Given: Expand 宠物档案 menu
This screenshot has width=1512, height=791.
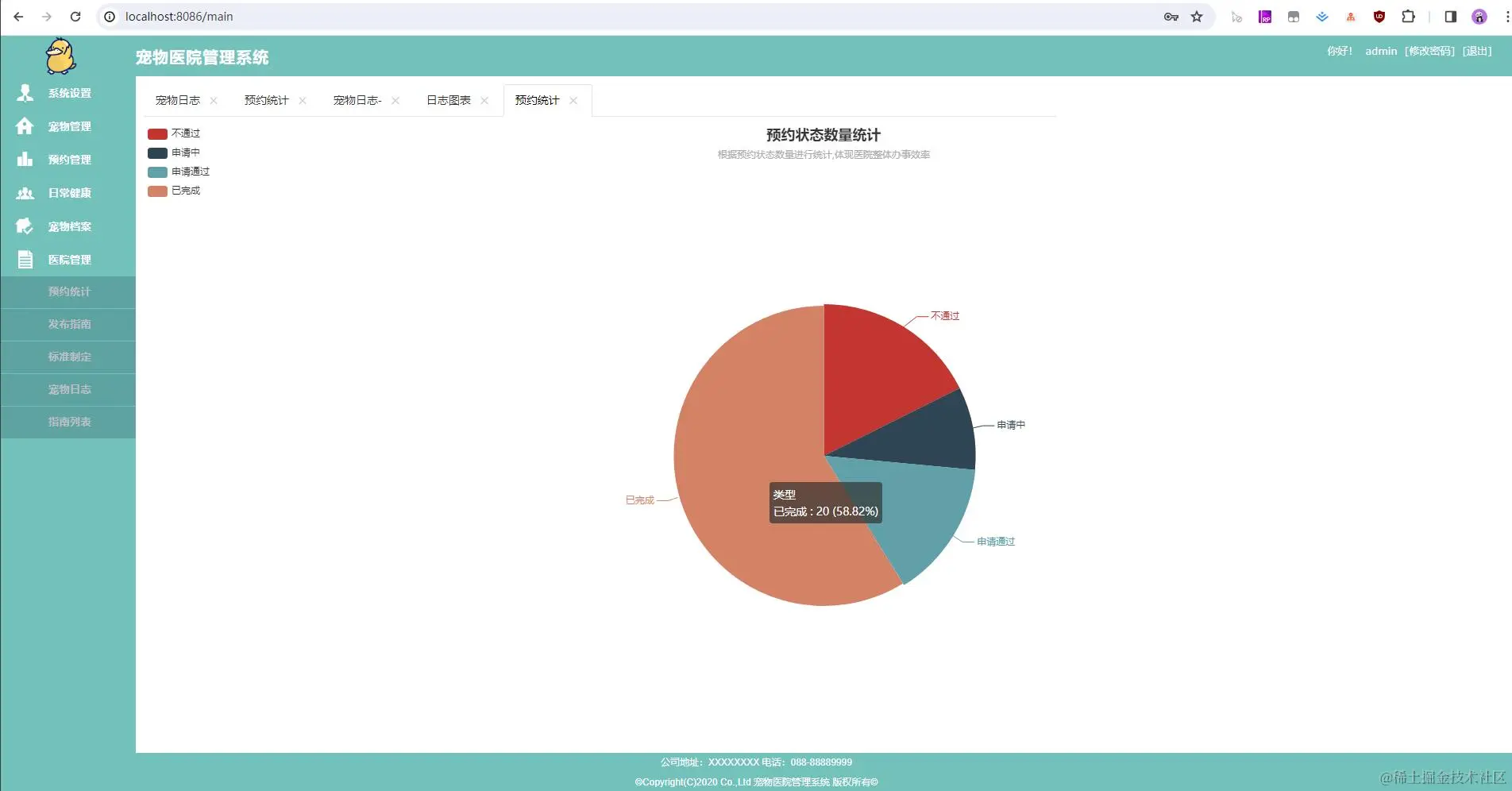Looking at the screenshot, I should [x=68, y=226].
